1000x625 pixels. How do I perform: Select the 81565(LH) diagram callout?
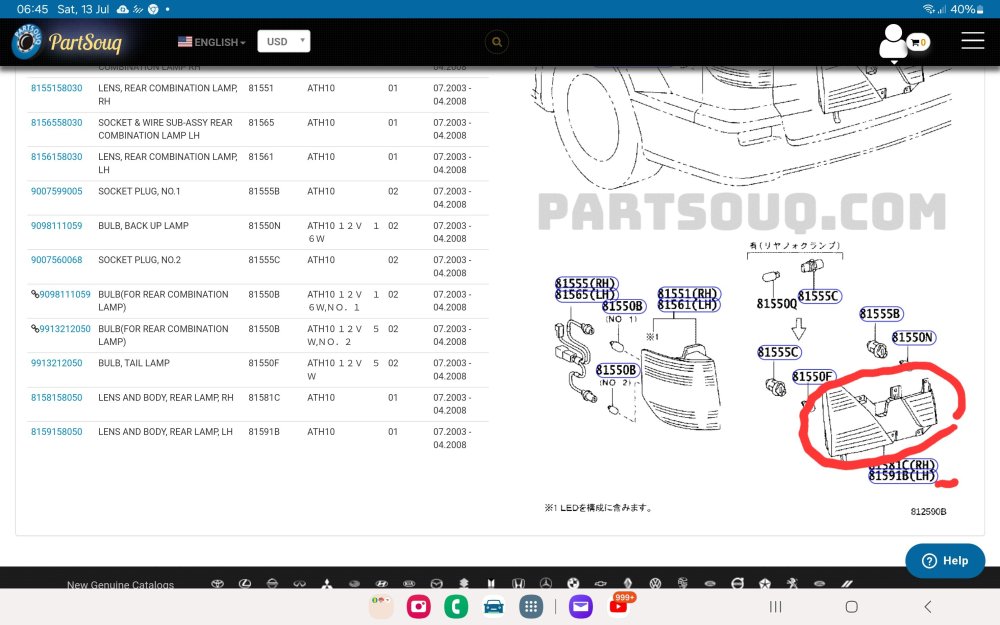coord(586,295)
